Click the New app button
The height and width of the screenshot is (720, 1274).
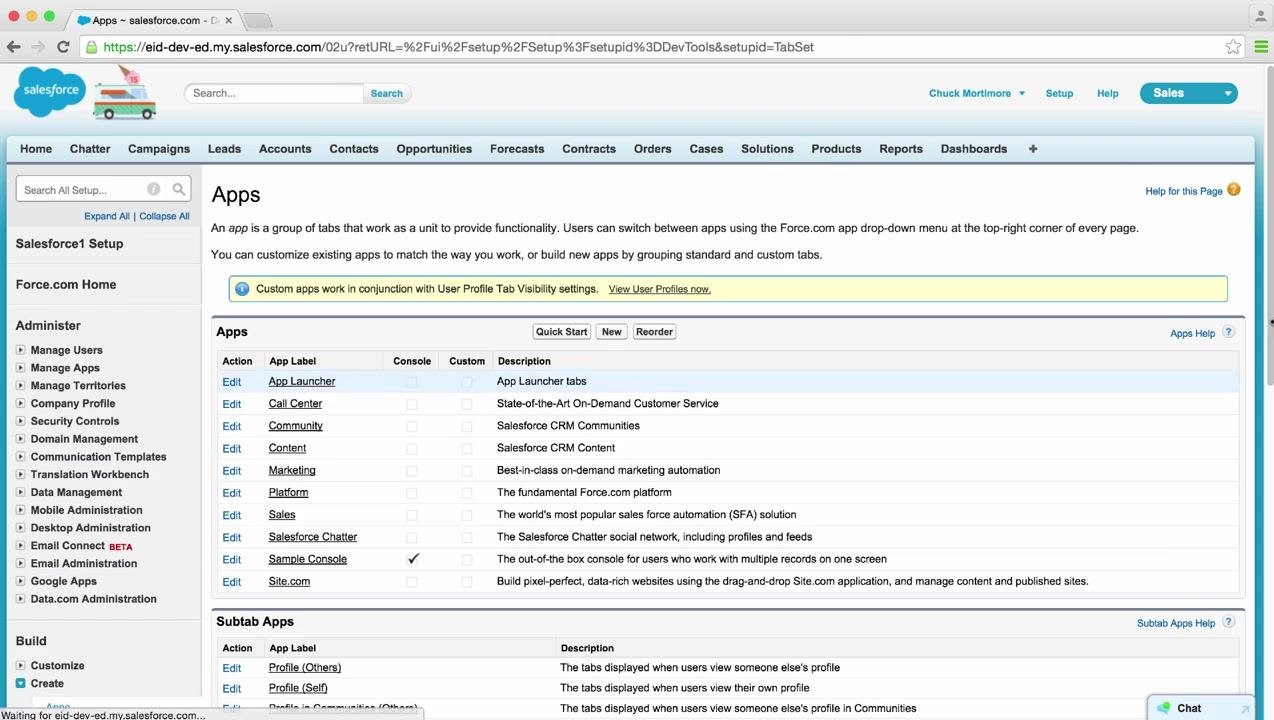tap(611, 332)
